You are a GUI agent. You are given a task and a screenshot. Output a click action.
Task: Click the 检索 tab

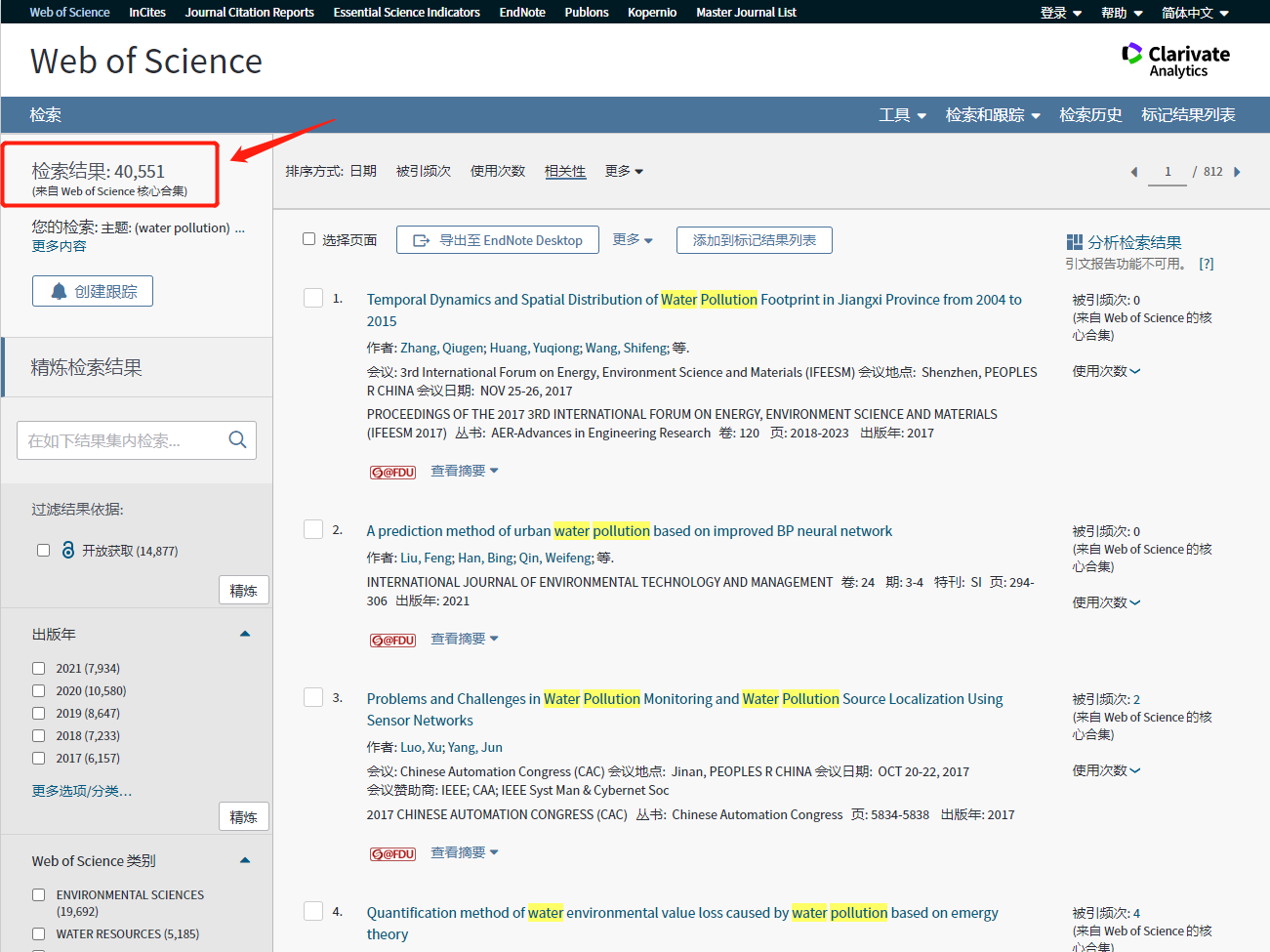click(x=45, y=115)
